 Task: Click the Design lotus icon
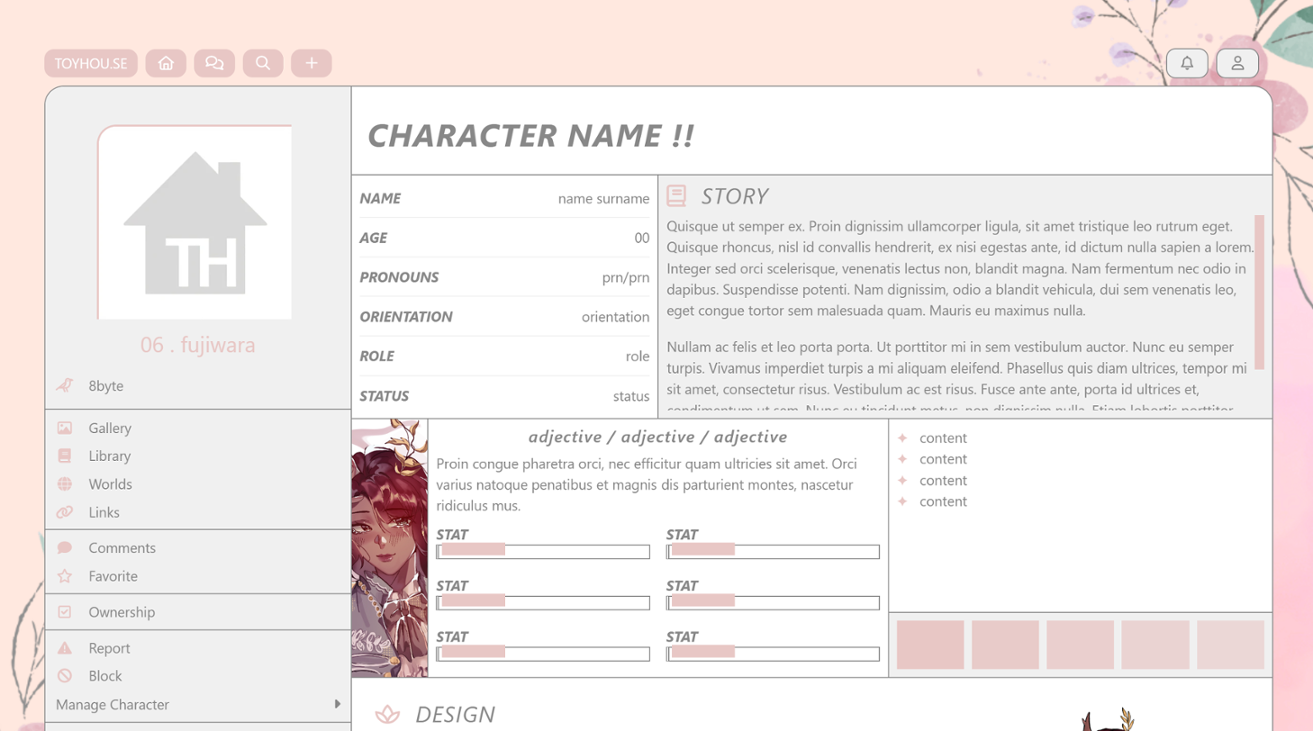click(387, 714)
